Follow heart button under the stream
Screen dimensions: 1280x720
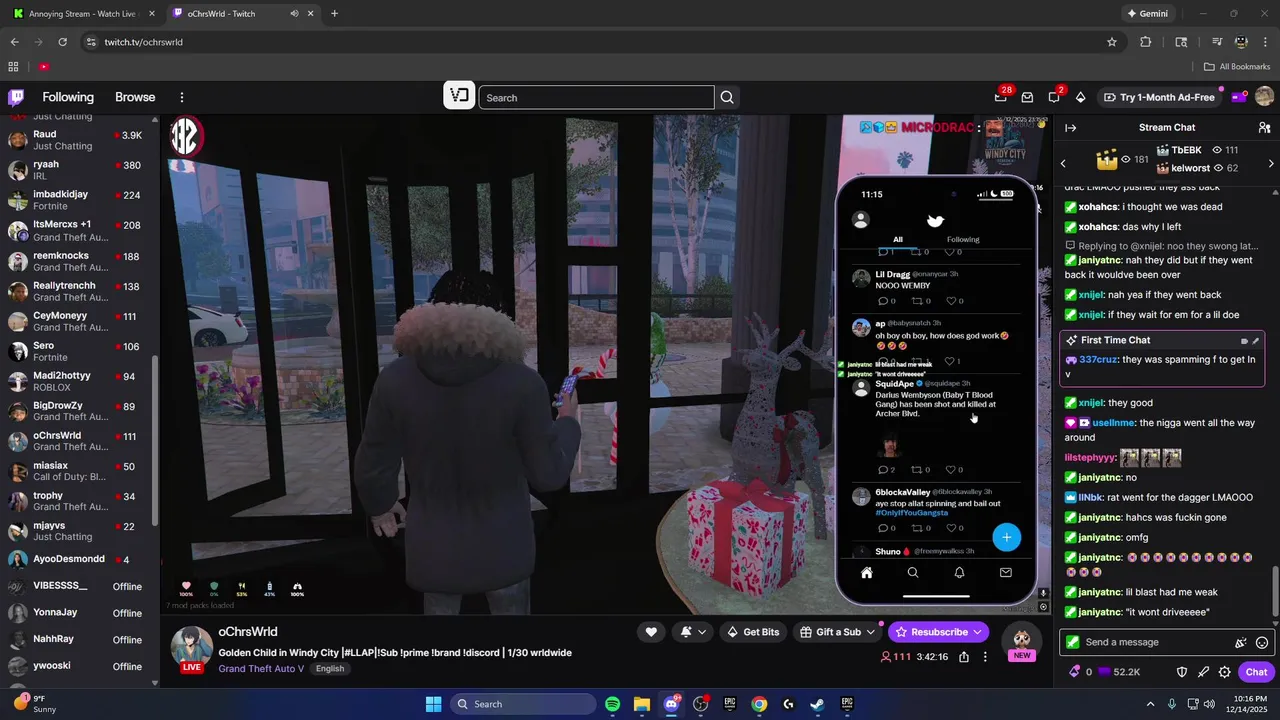tap(651, 632)
